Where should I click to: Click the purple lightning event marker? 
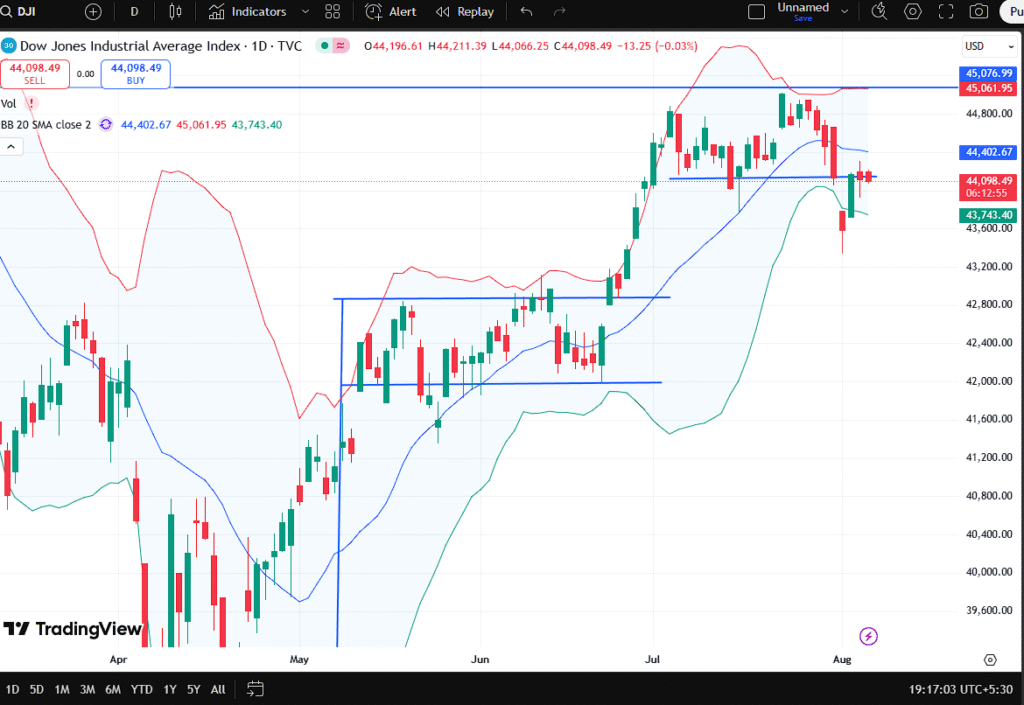[x=868, y=636]
